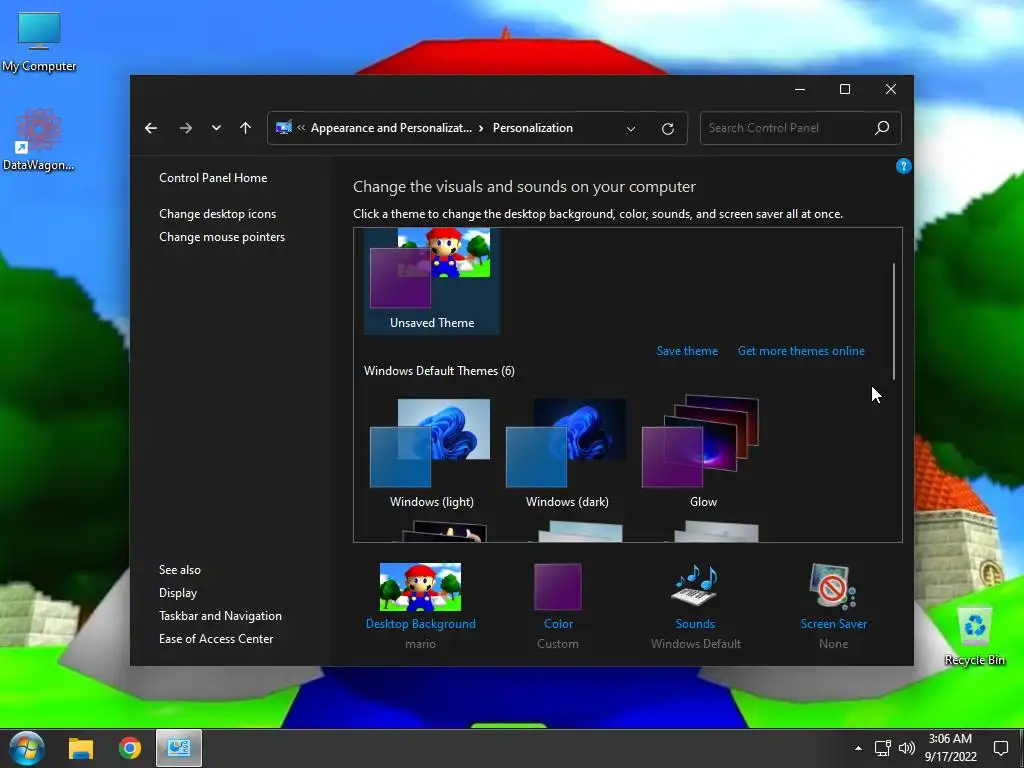Expand the breadcrumb overflow chevrons
This screenshot has width=1024, height=768.
[301, 128]
